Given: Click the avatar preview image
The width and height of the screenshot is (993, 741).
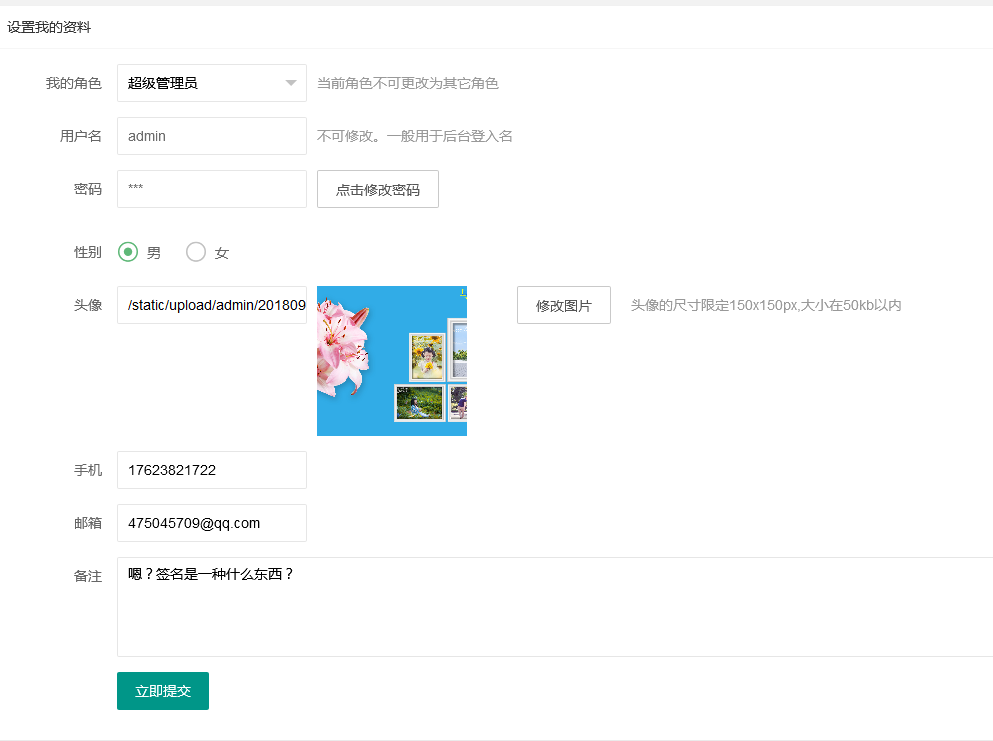Looking at the screenshot, I should [392, 361].
